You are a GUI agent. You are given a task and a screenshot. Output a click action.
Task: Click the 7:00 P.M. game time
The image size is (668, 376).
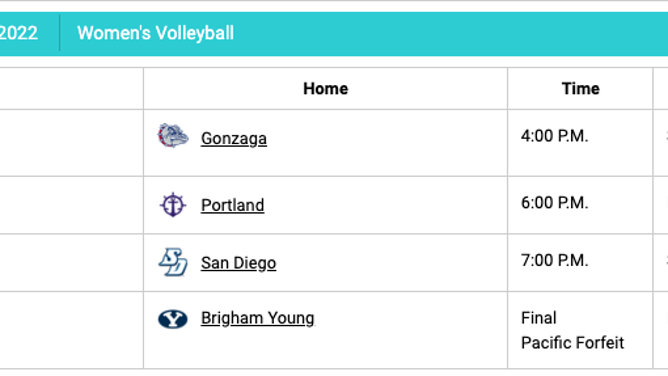tap(554, 260)
